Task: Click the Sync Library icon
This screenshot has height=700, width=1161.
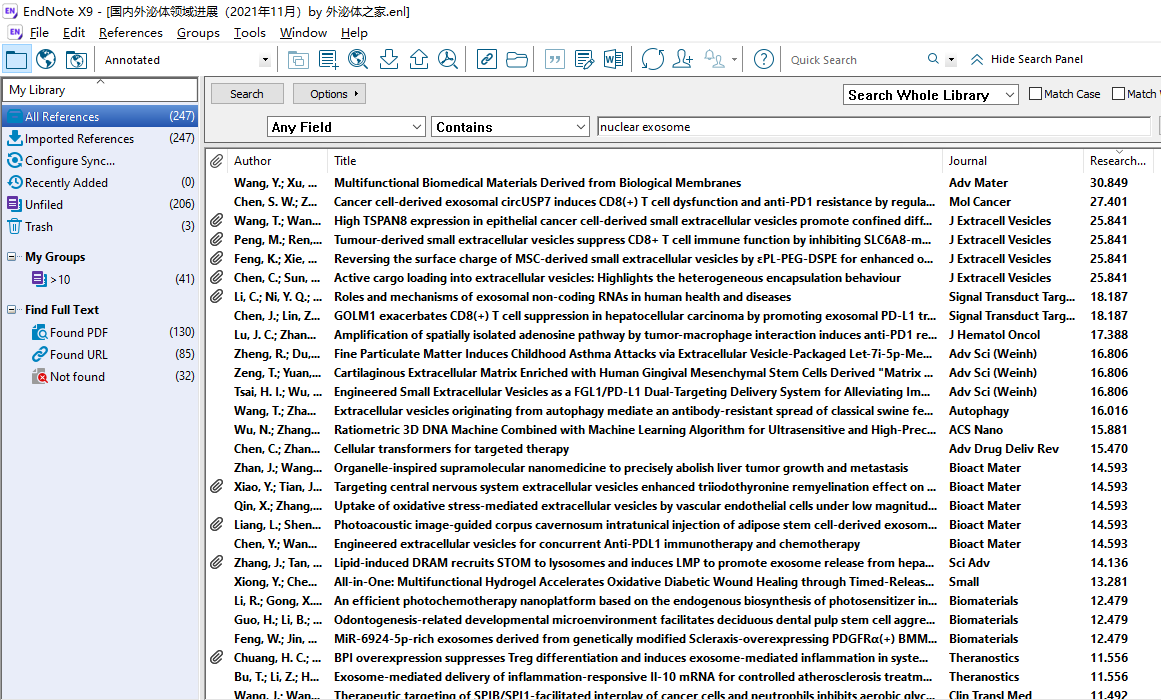Action: coord(652,59)
